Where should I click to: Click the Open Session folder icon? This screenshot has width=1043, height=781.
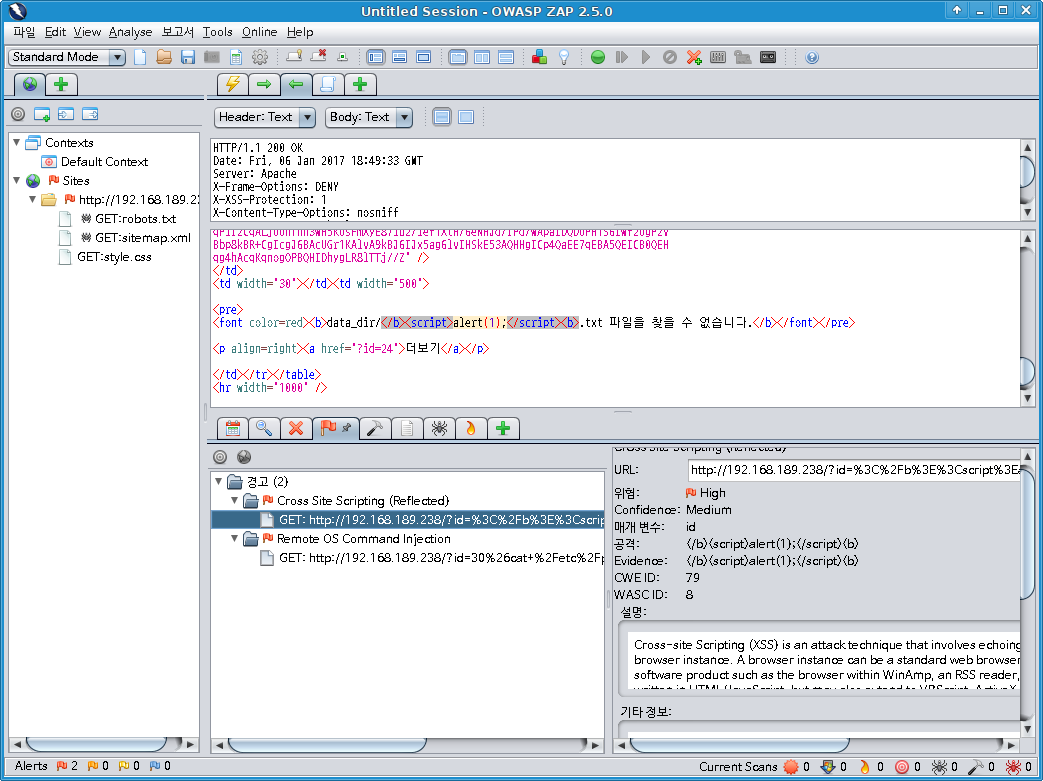[164, 57]
